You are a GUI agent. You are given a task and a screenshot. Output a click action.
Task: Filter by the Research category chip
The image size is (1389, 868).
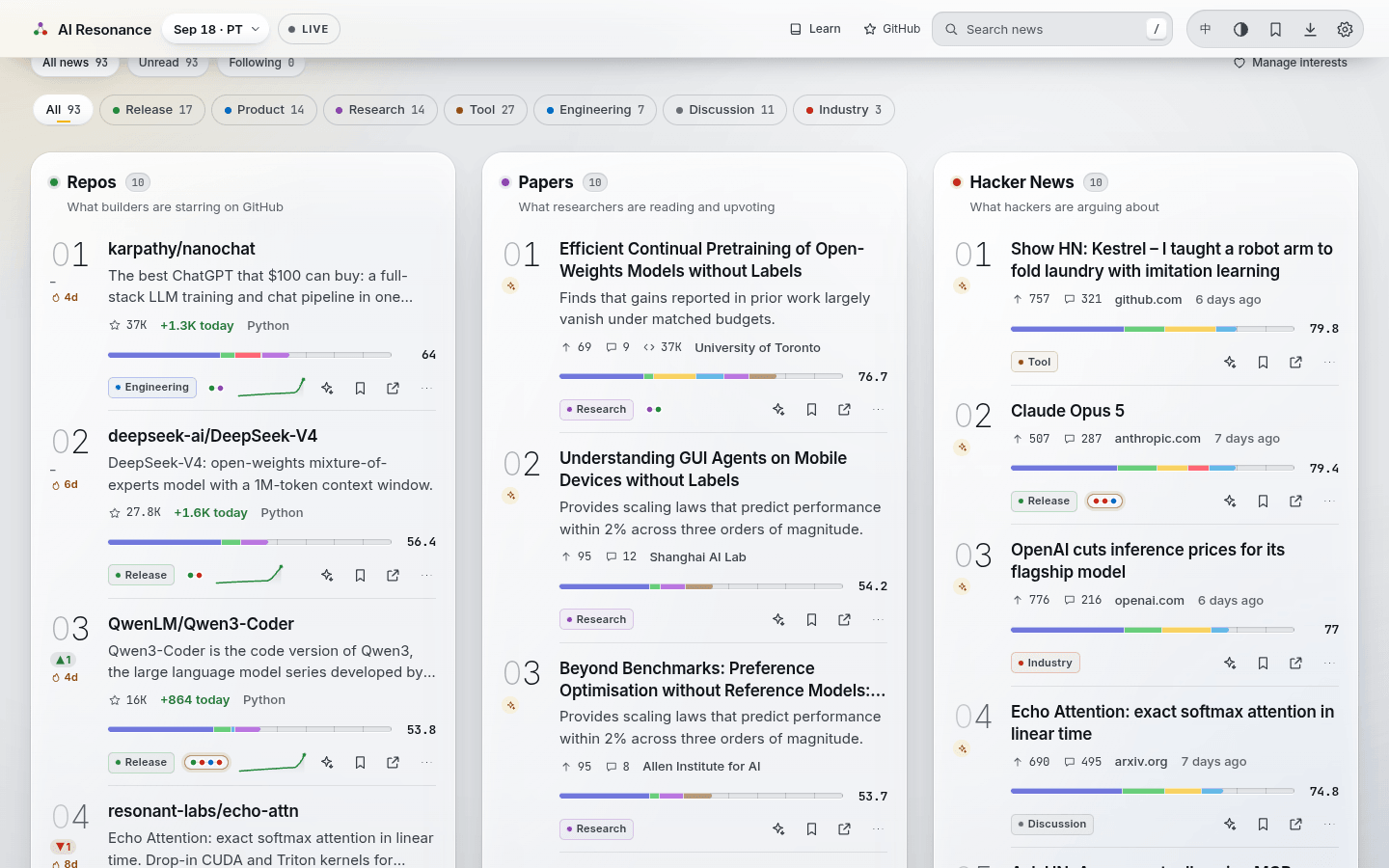point(380,110)
